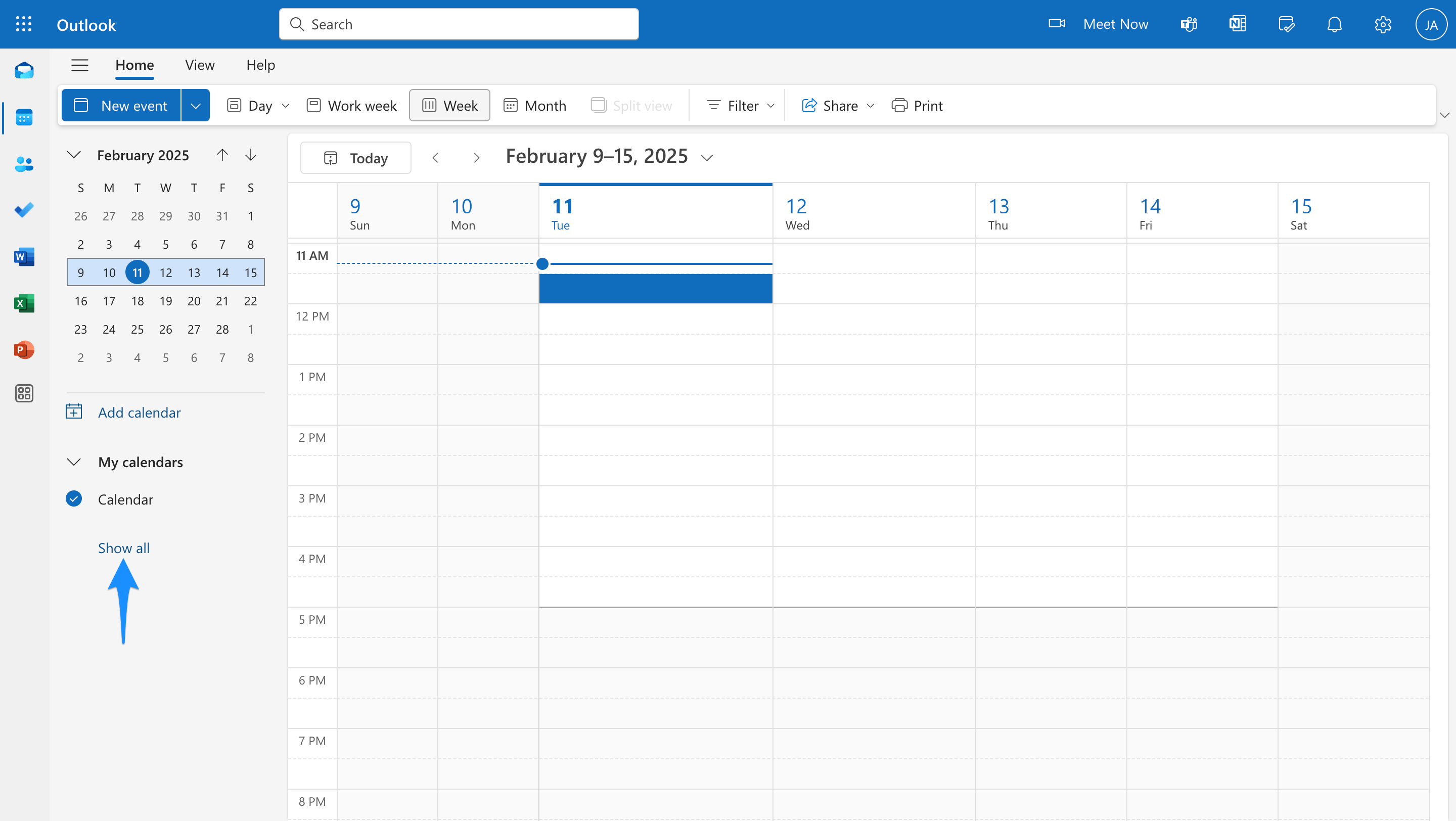Viewport: 1456px width, 821px height.
Task: Click the Search input field
Action: (x=459, y=24)
